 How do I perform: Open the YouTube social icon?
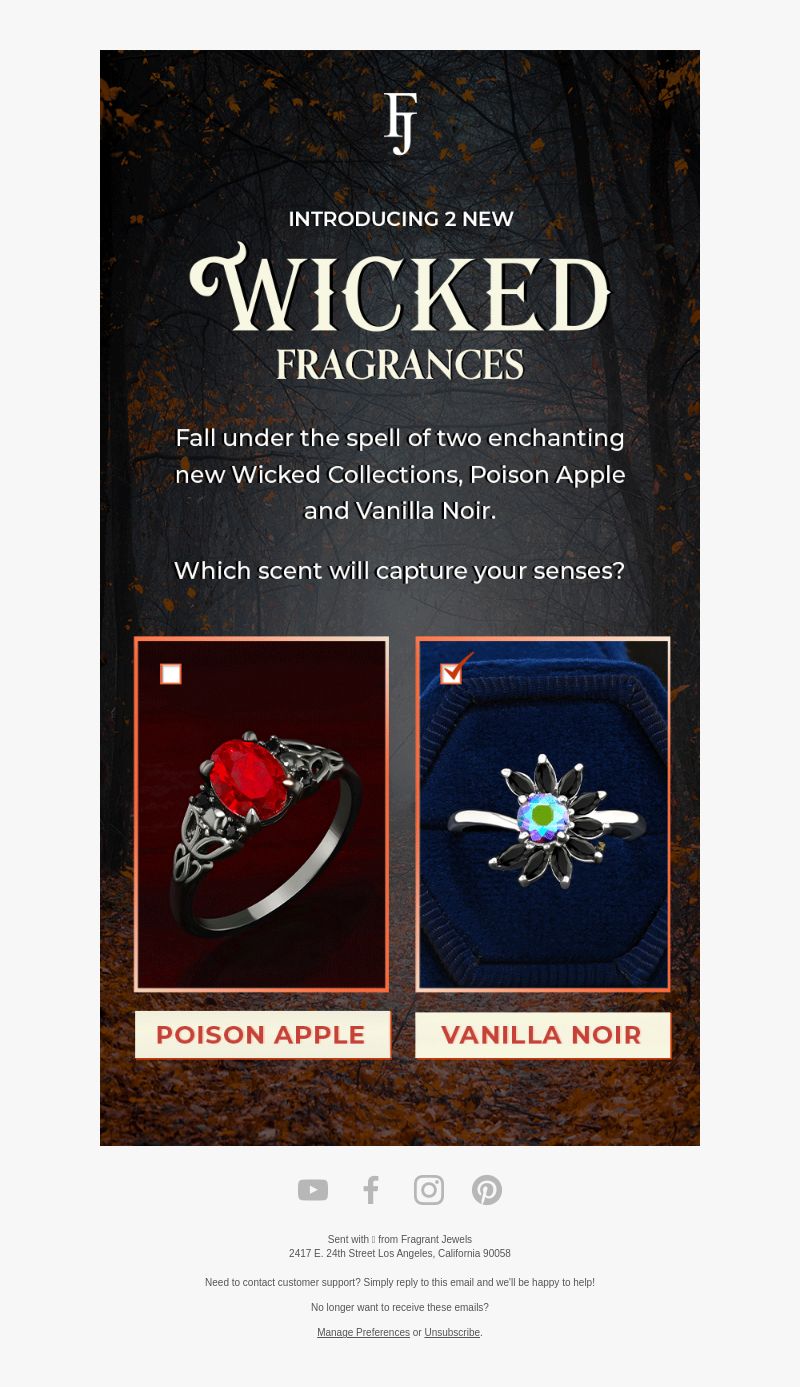click(313, 1190)
